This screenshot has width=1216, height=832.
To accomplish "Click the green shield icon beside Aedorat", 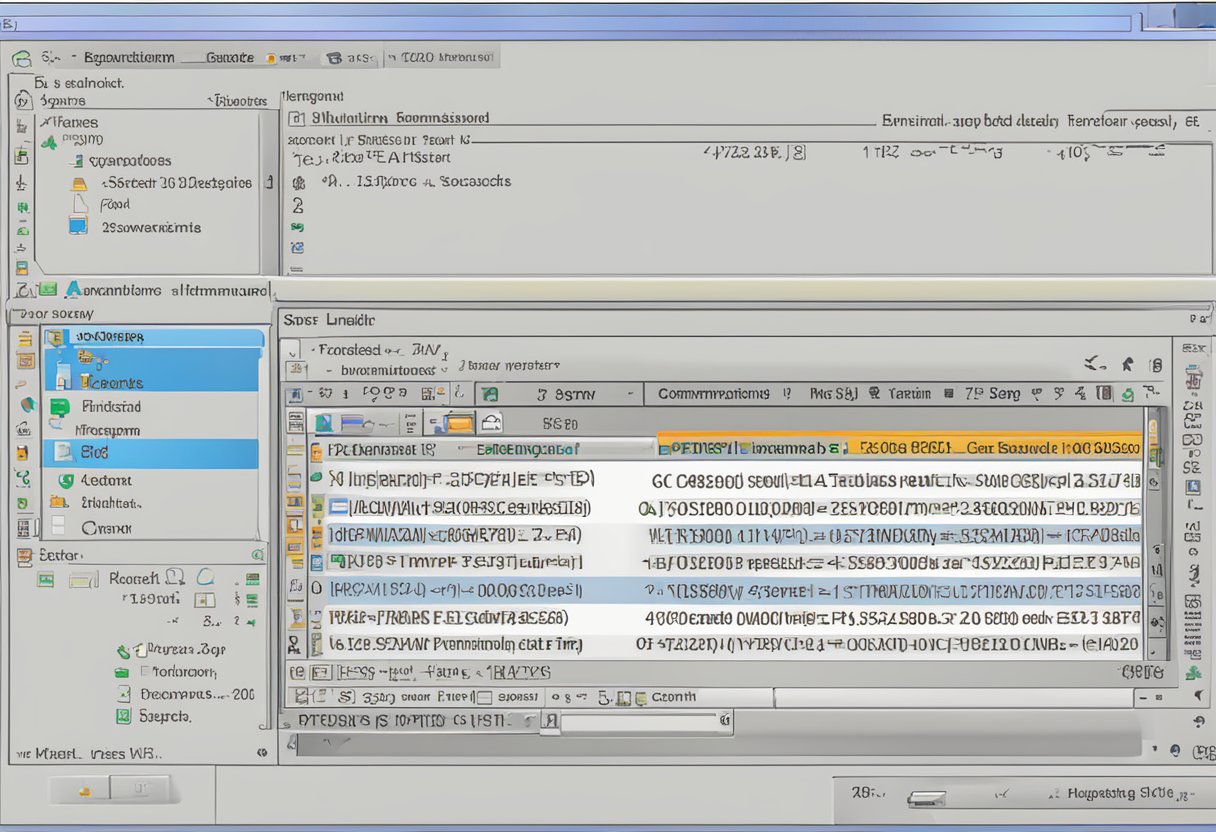I will point(66,481).
